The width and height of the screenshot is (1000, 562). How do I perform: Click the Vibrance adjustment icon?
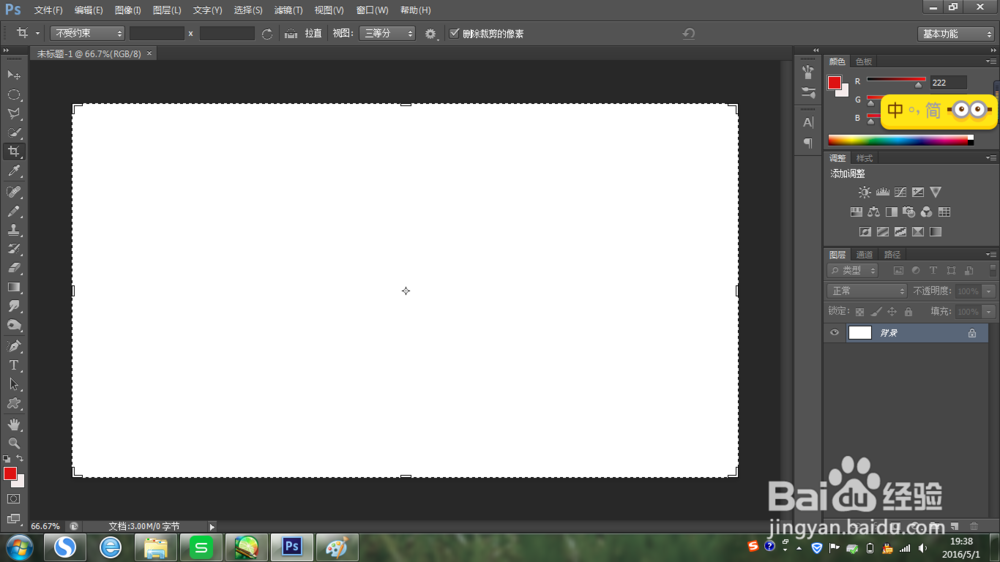(x=936, y=192)
